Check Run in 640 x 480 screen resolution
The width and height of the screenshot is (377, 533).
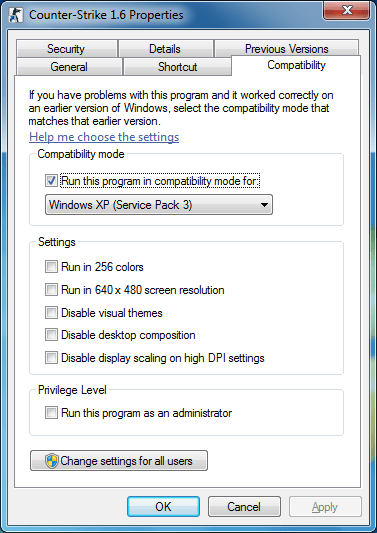tap(51, 290)
